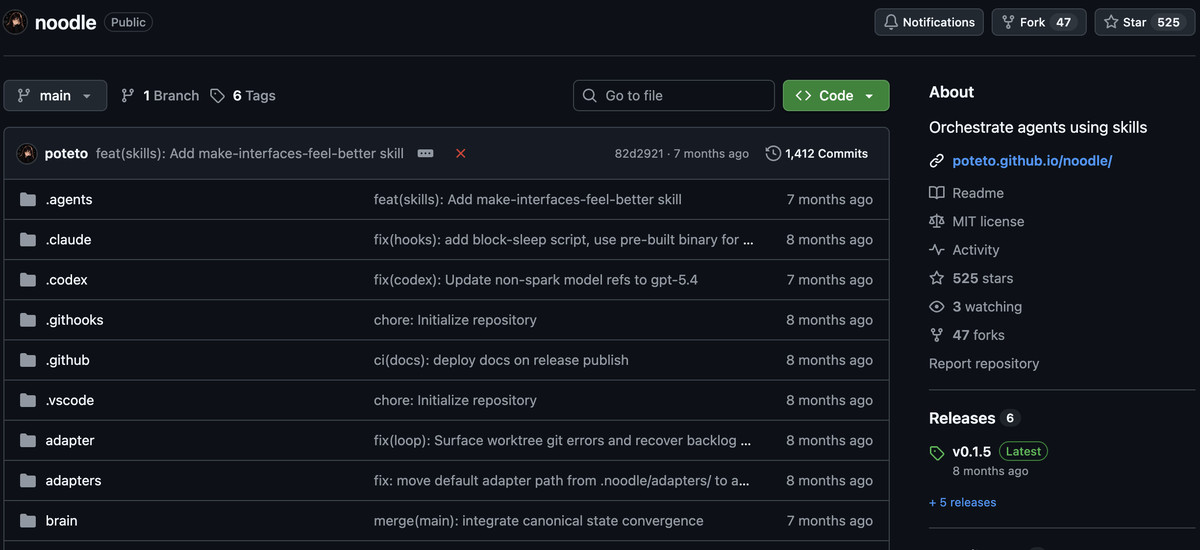Open the + 5 releases link

point(962,502)
